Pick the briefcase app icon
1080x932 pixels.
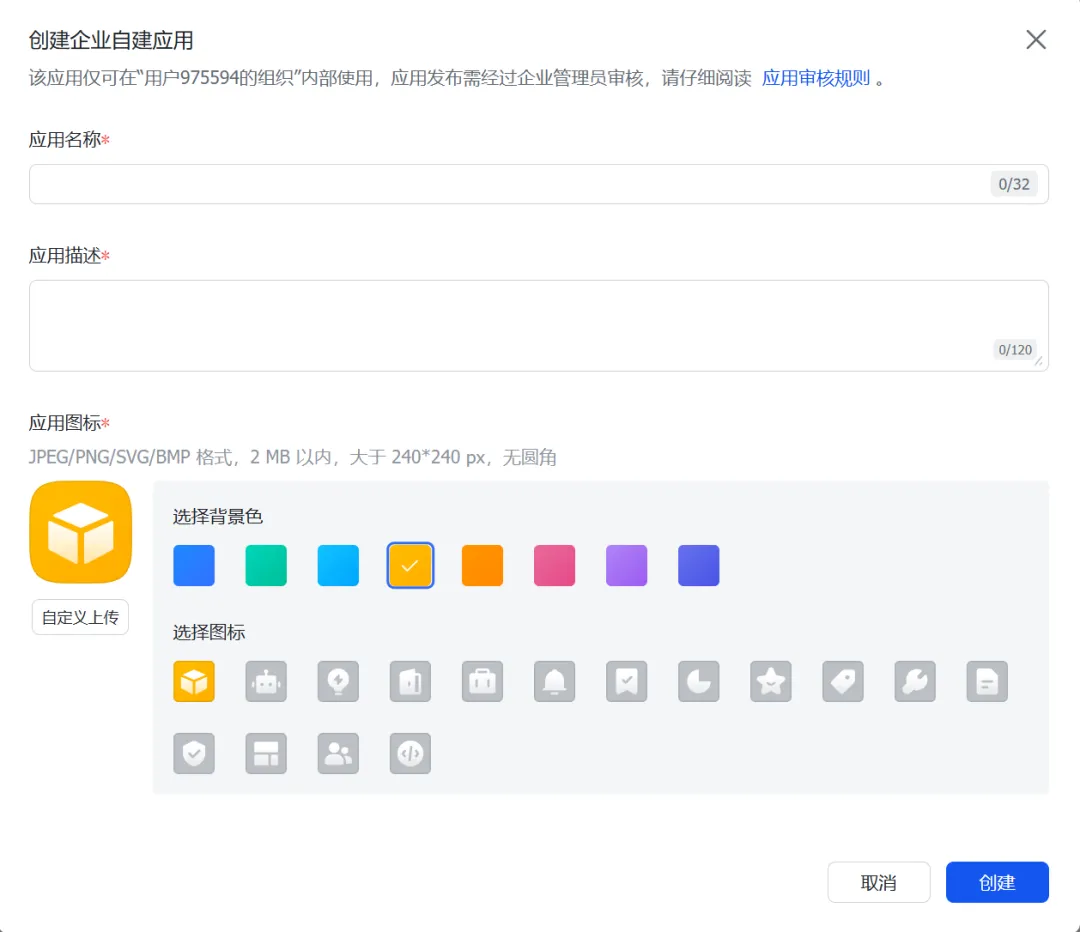[x=482, y=682]
